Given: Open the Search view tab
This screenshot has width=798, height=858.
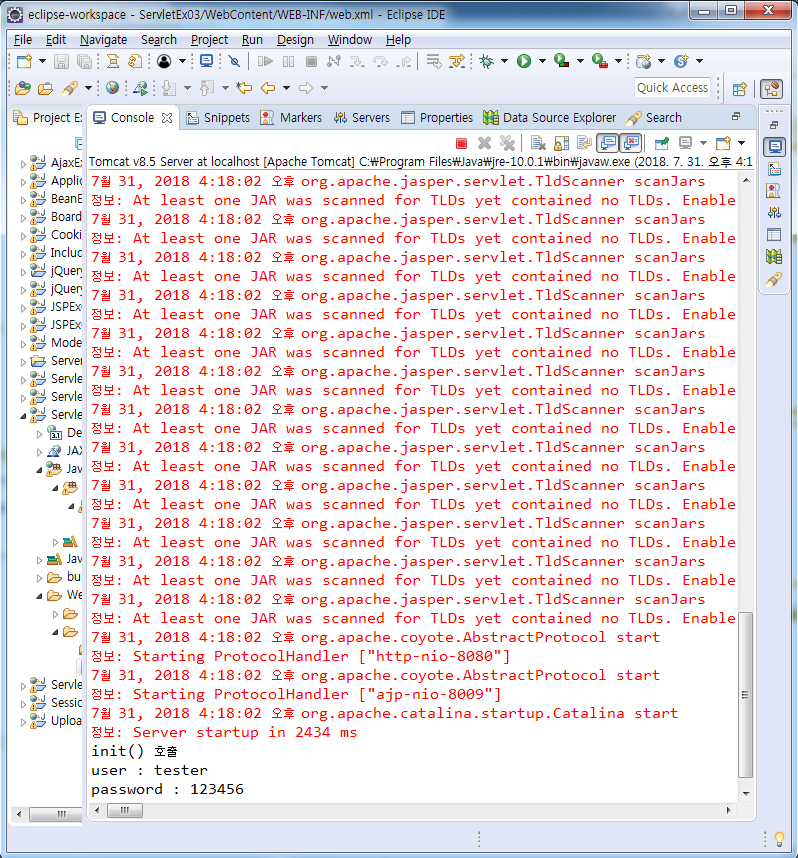Looking at the screenshot, I should (x=655, y=118).
